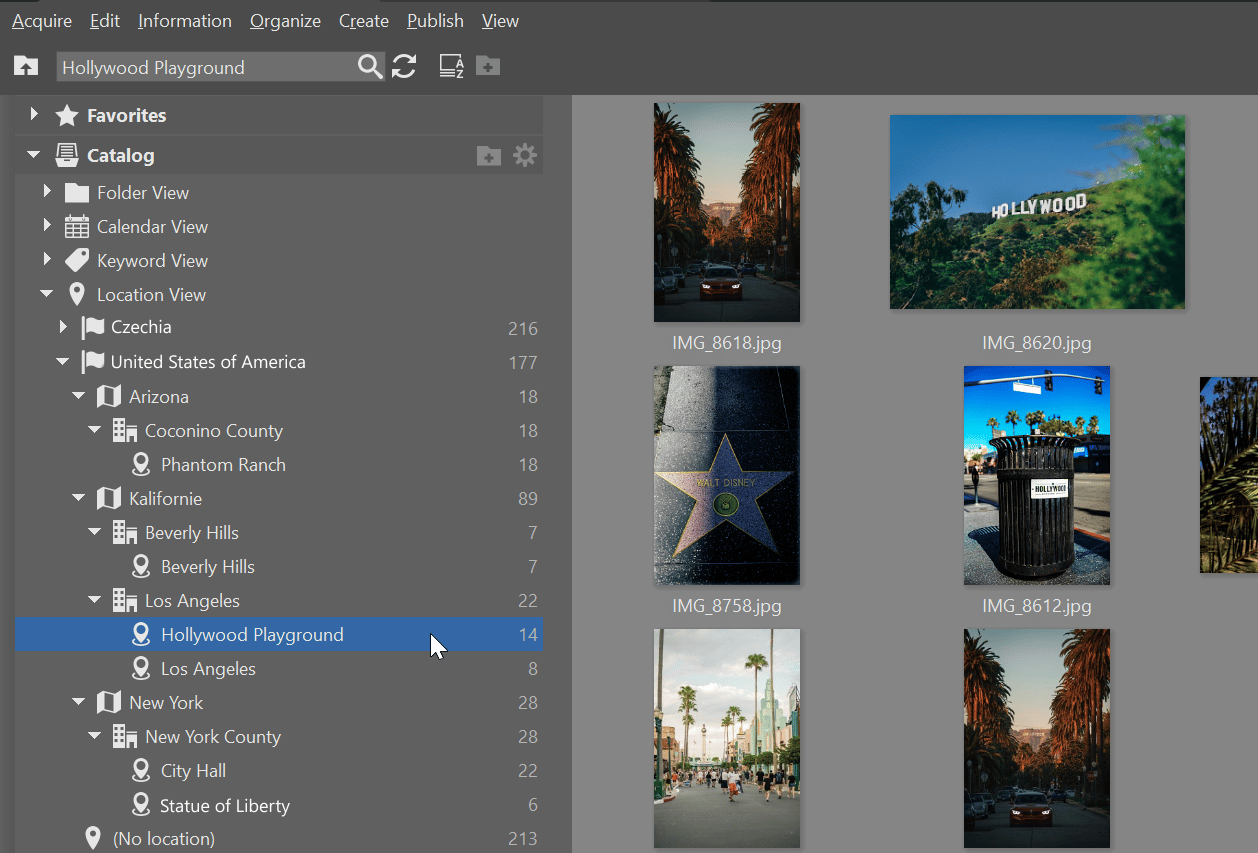The image size is (1258, 853).
Task: Open Catalog settings gear
Action: 525,155
